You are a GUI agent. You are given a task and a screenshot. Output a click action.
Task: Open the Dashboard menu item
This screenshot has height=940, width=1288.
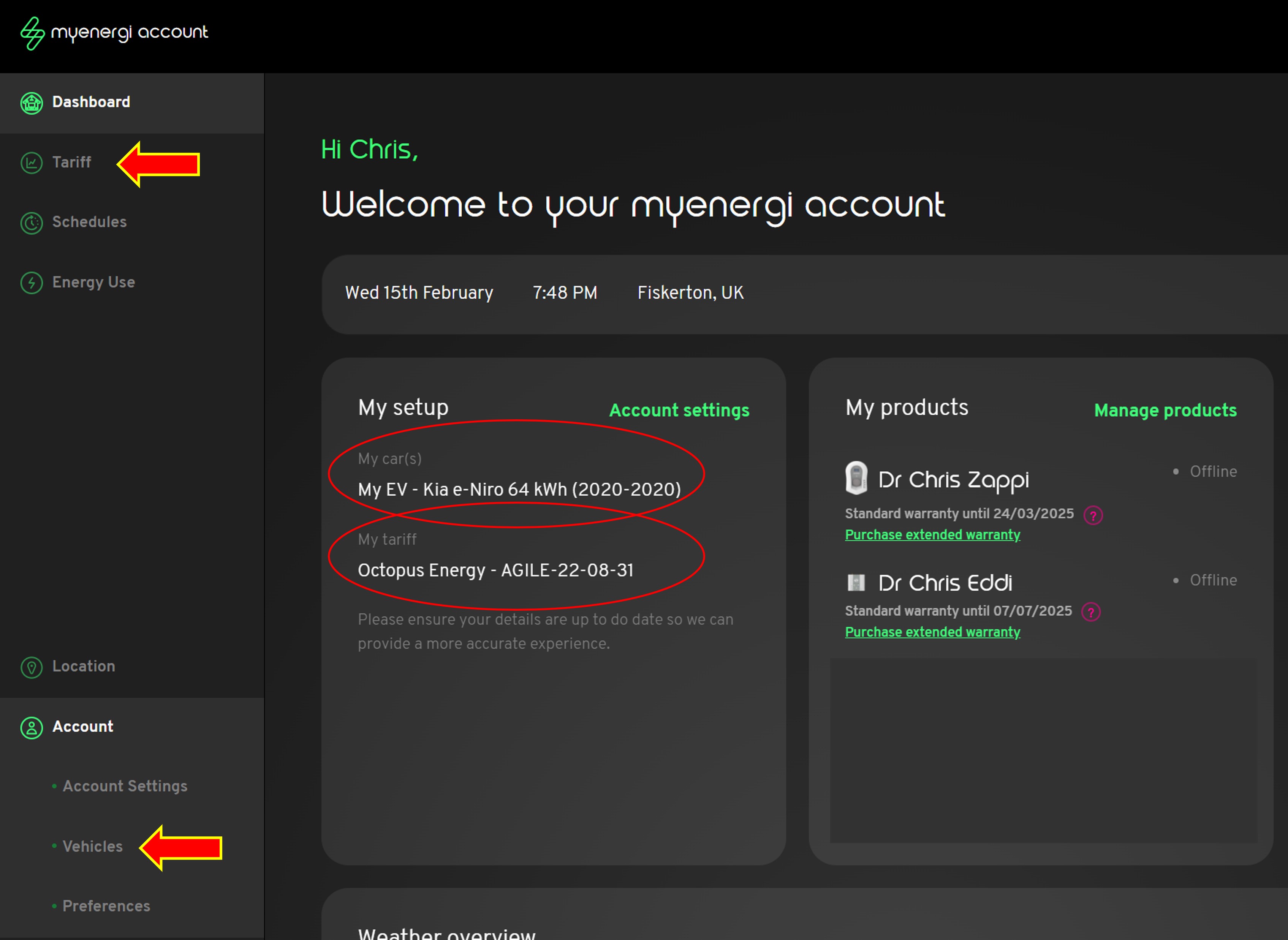point(132,103)
